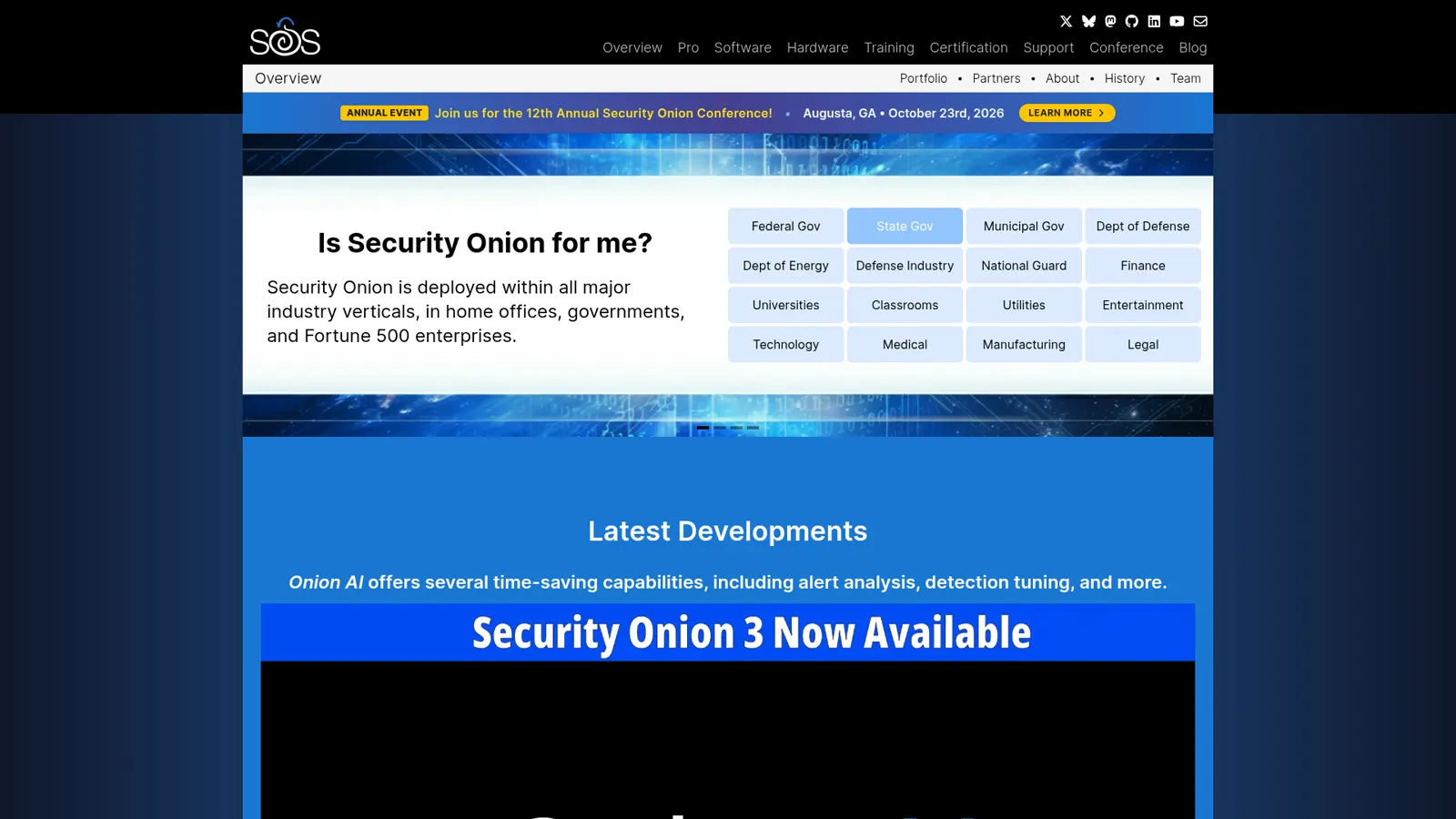Viewport: 1456px width, 819px height.
Task: Open the Certification menu item
Action: pyautogui.click(x=968, y=47)
